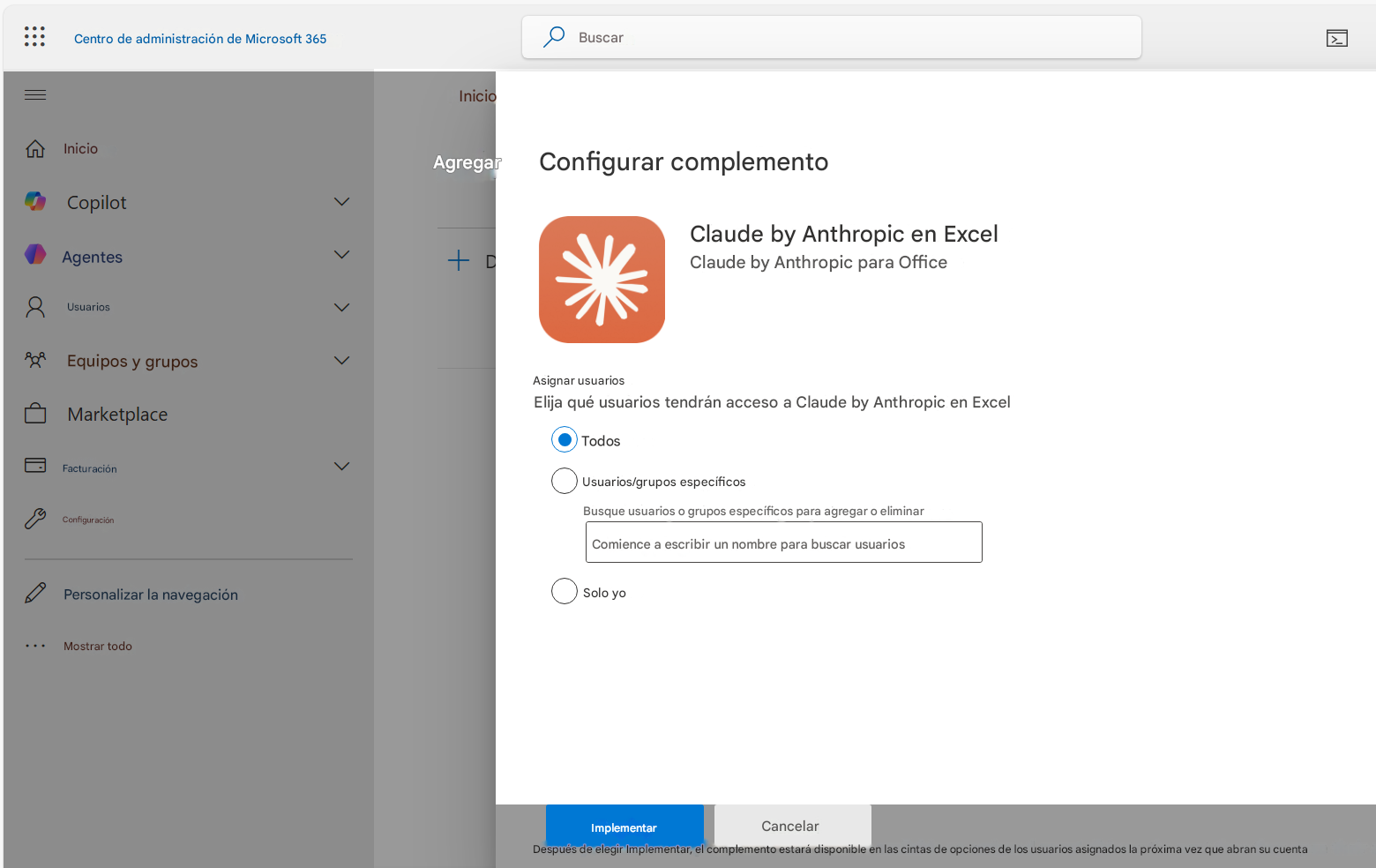Expand the Agentes navigation section
Viewport: 1376px width, 868px height.
[342, 255]
